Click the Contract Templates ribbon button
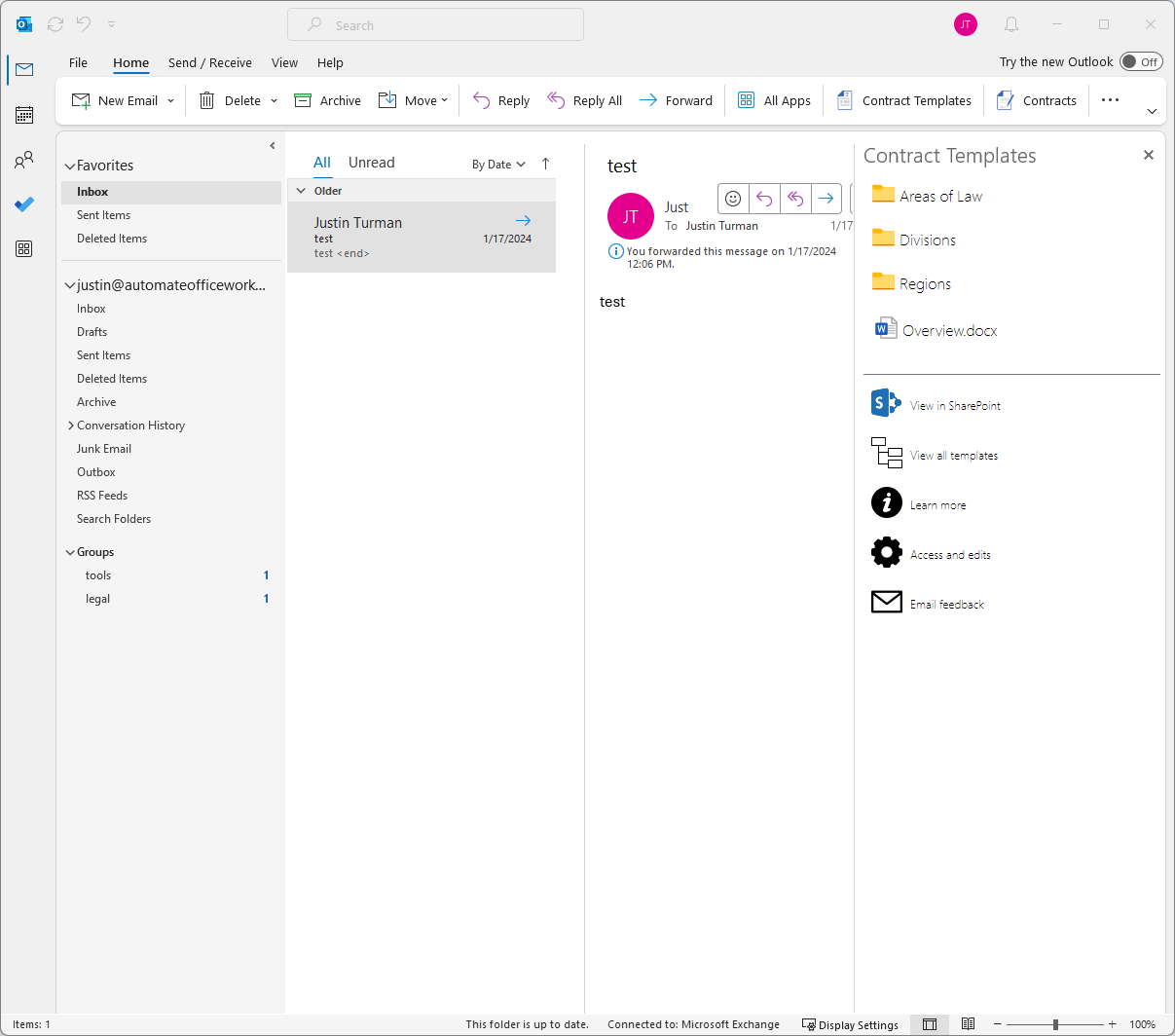The height and width of the screenshot is (1036, 1175). click(904, 100)
